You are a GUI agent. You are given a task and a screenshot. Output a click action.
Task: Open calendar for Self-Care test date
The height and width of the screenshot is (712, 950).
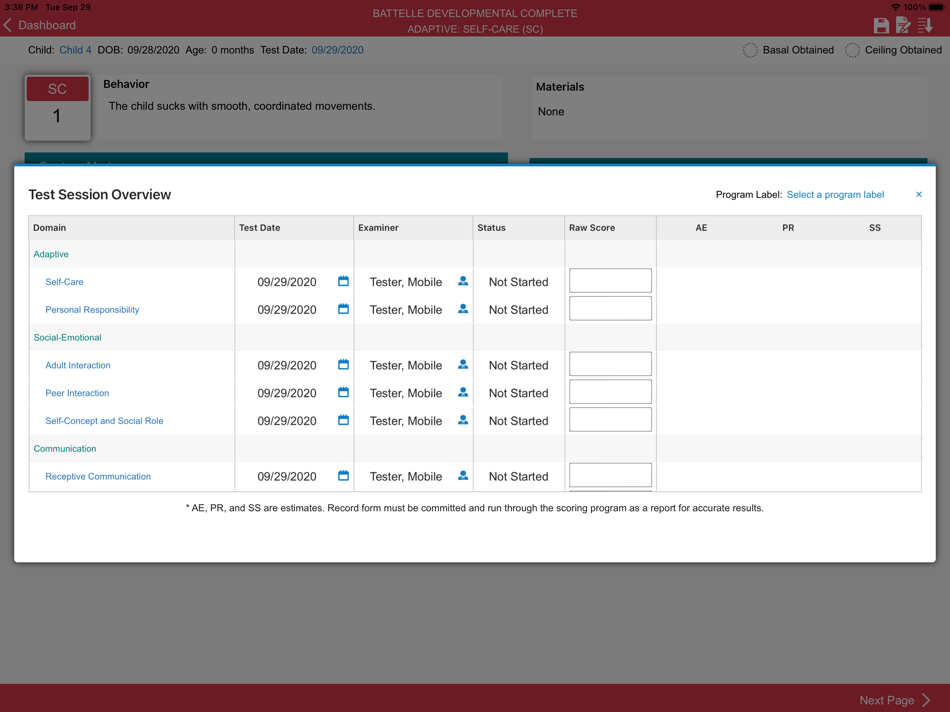coord(343,281)
